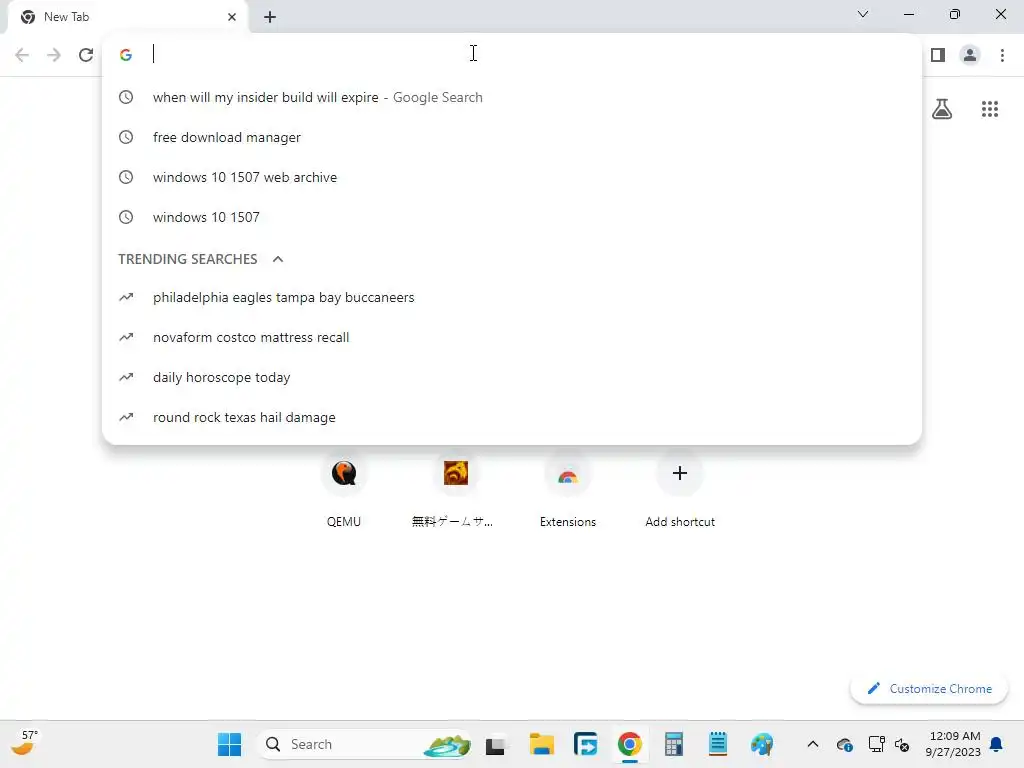
Task: Open the weather widget showing 57°
Action: pos(25,743)
